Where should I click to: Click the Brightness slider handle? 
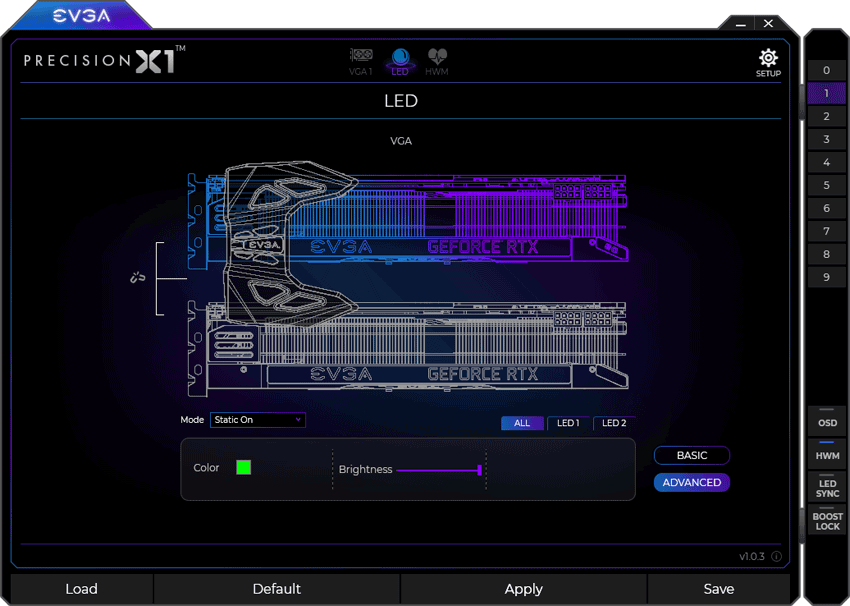point(479,470)
